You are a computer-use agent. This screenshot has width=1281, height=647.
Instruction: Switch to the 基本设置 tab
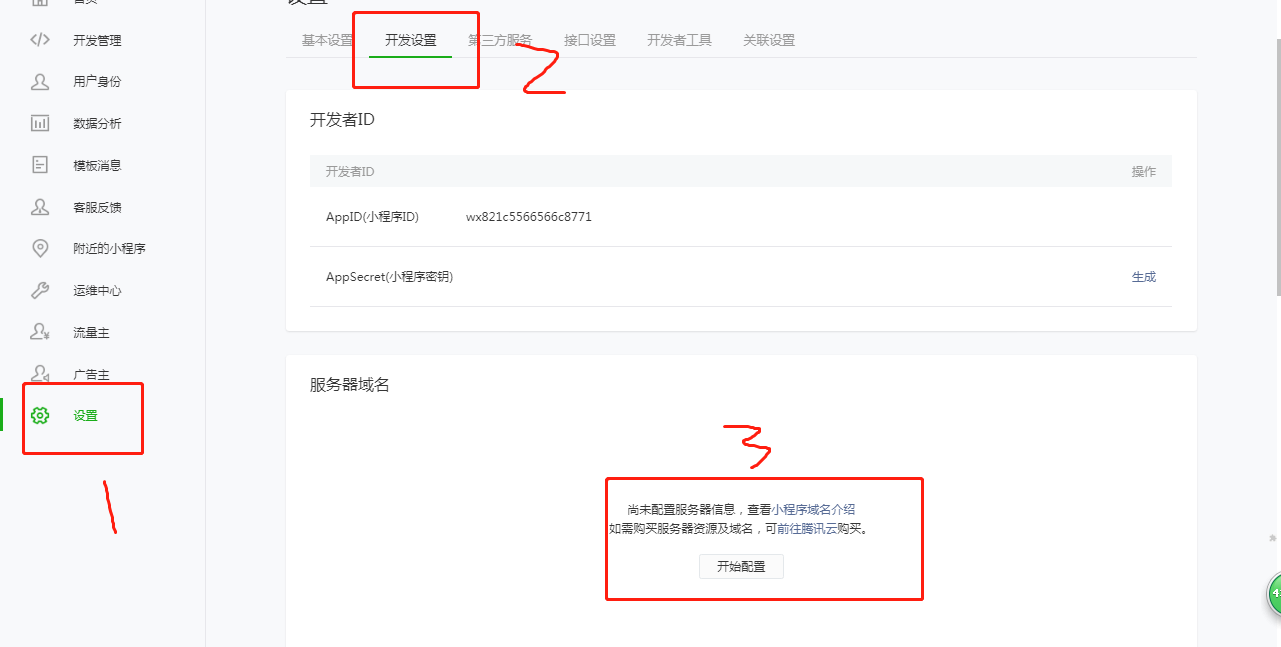point(328,41)
